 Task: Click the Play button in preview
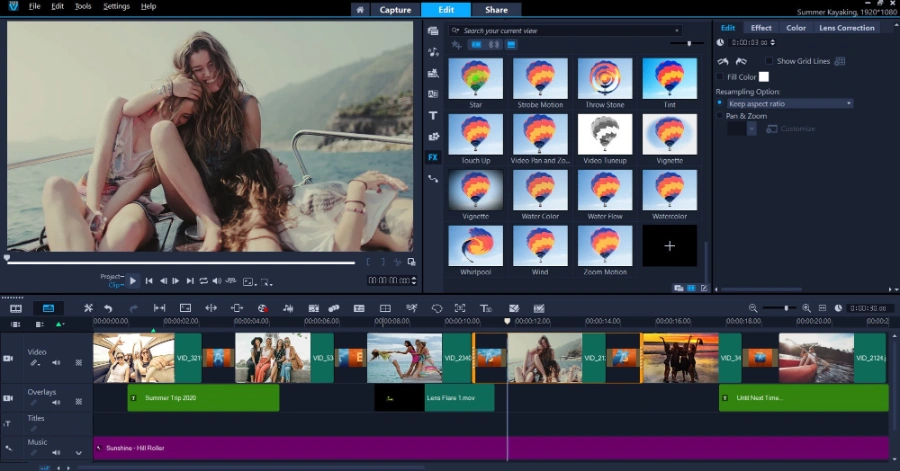click(x=133, y=281)
